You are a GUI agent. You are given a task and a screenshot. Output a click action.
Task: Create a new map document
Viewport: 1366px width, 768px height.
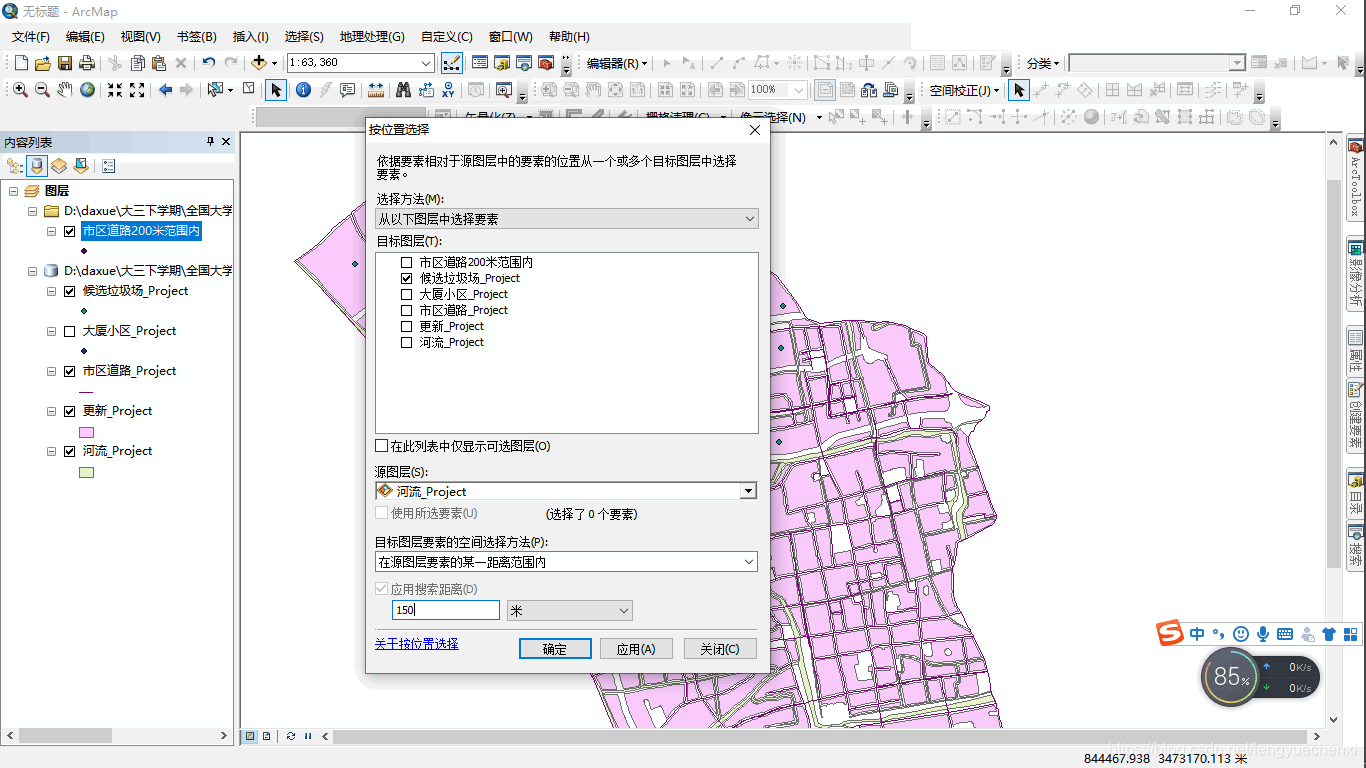(x=21, y=63)
